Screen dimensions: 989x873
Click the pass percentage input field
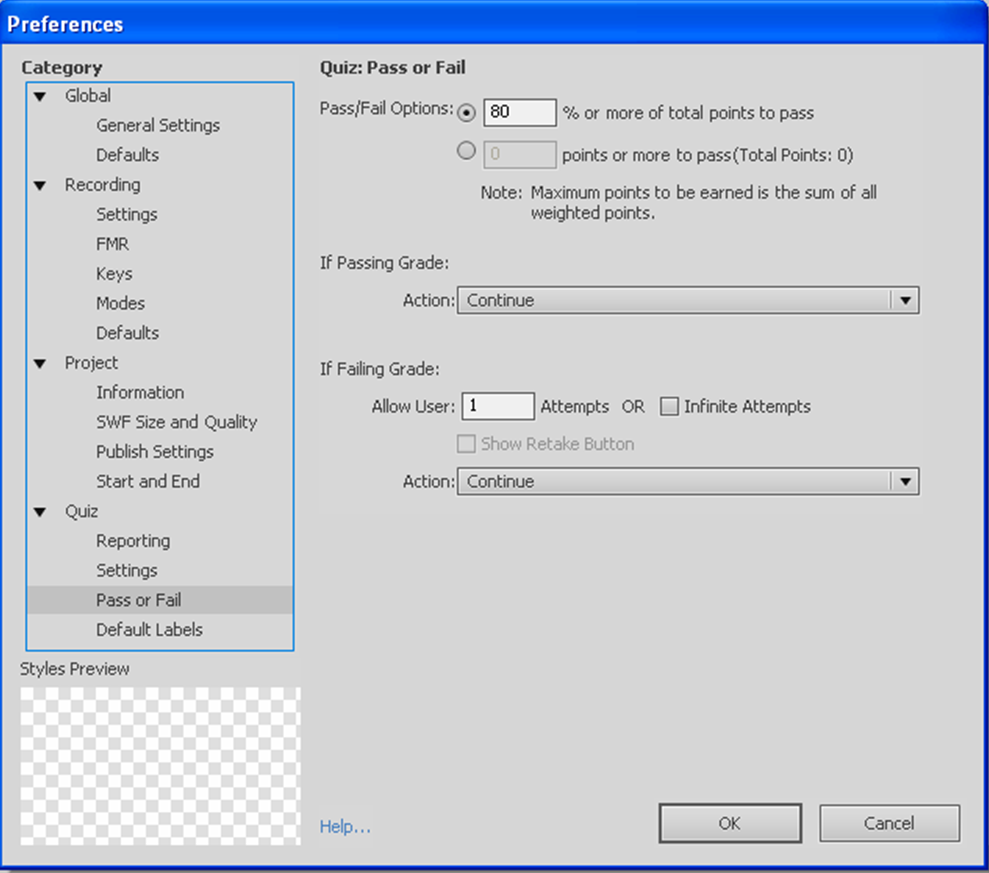pyautogui.click(x=519, y=113)
